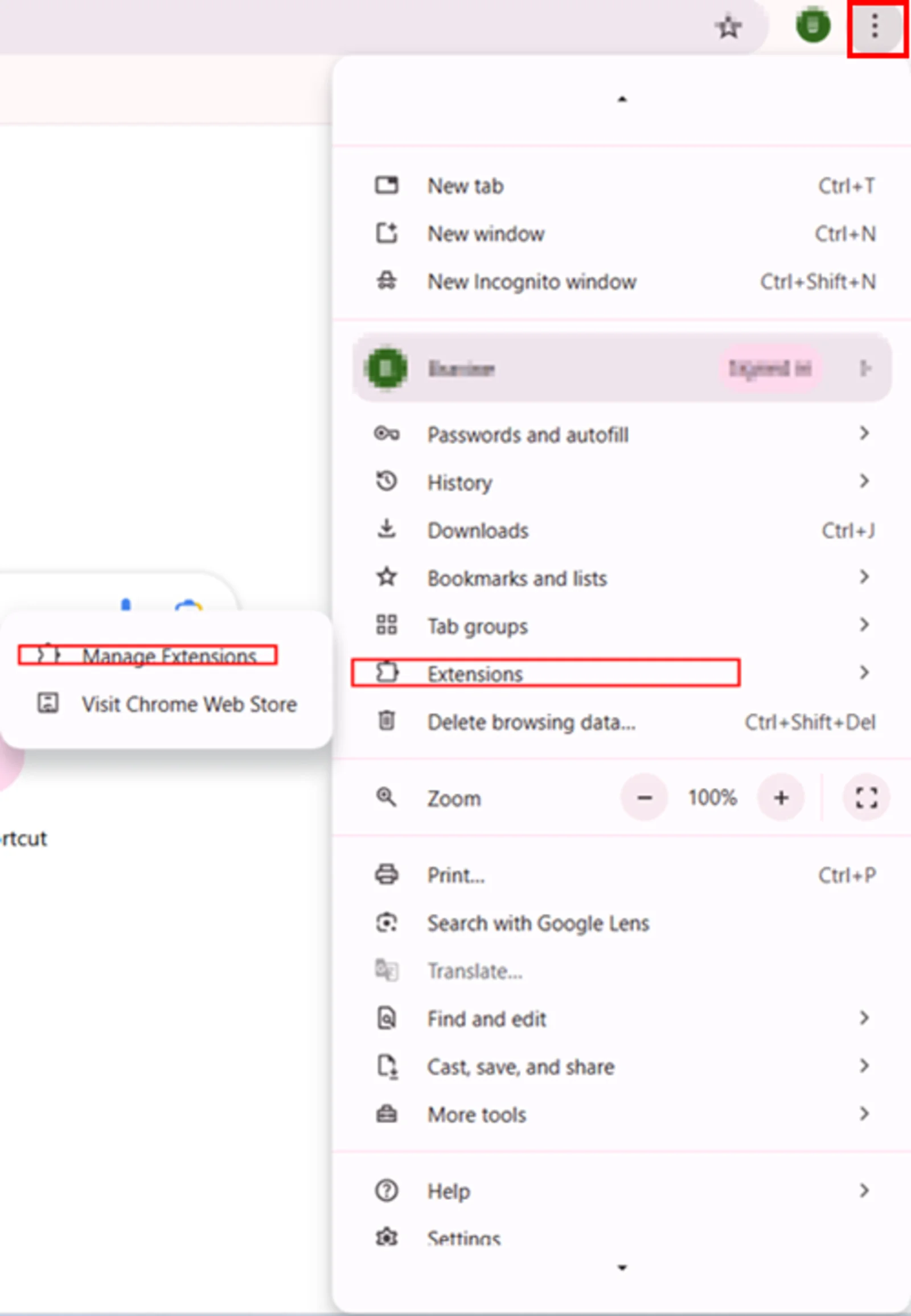Expand the Passwords and autofill submenu arrow
The width and height of the screenshot is (911, 1316).
864,434
